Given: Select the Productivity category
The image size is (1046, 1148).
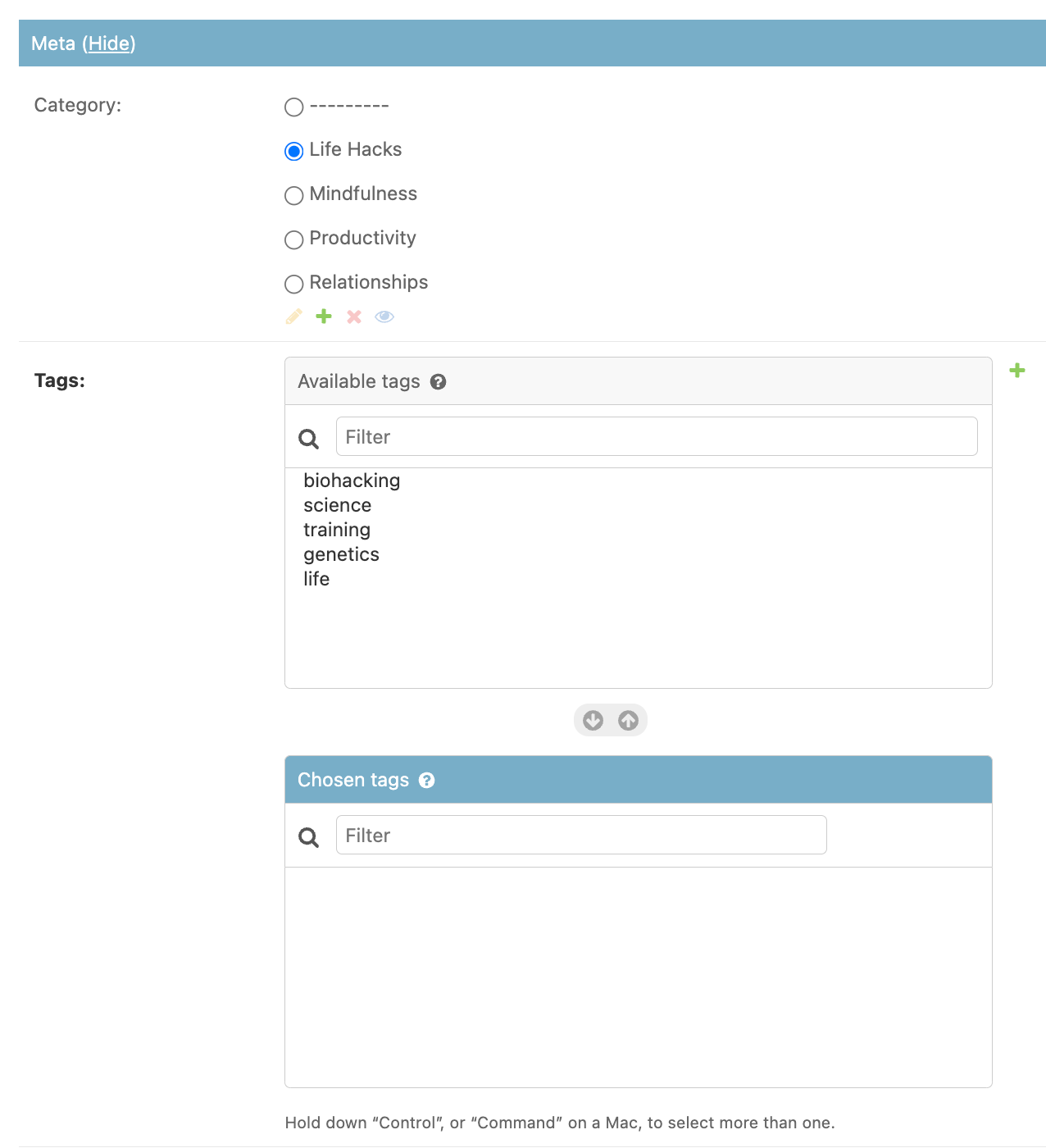Looking at the screenshot, I should coord(293,239).
